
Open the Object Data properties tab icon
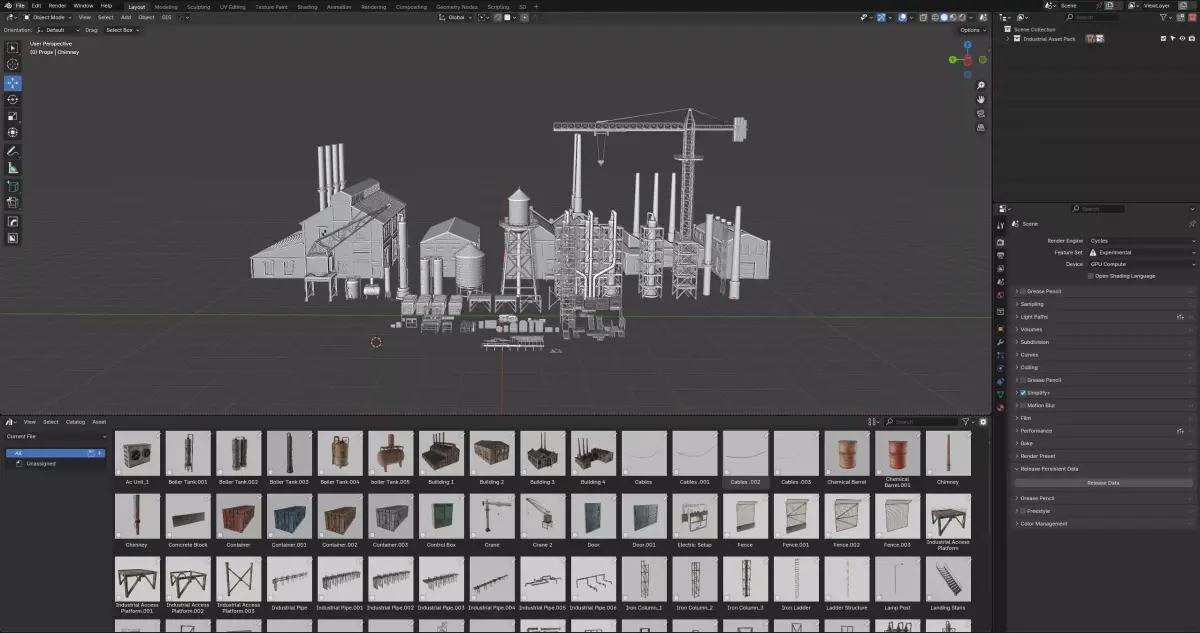coord(1000,393)
